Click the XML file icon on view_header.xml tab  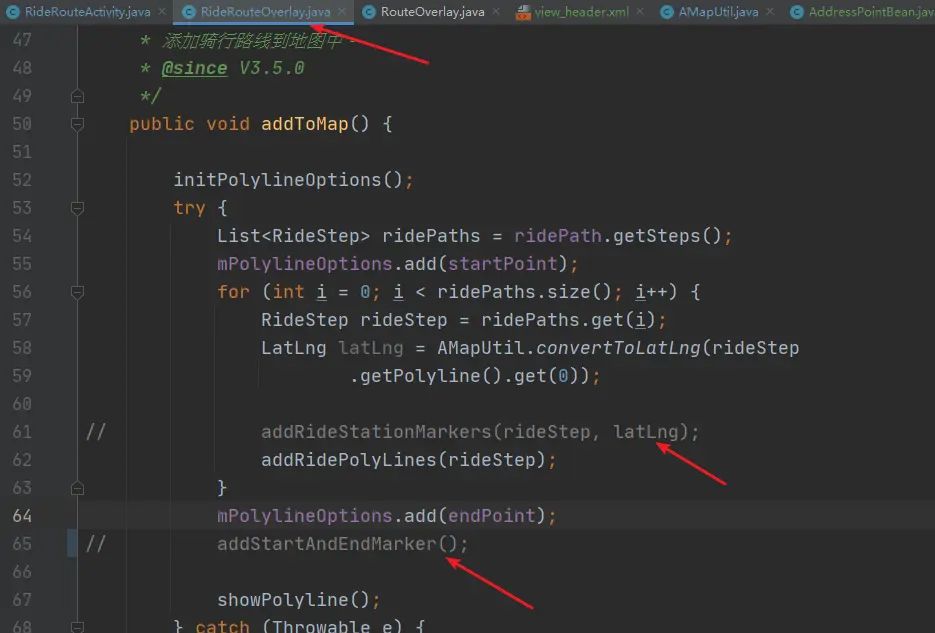pos(523,12)
